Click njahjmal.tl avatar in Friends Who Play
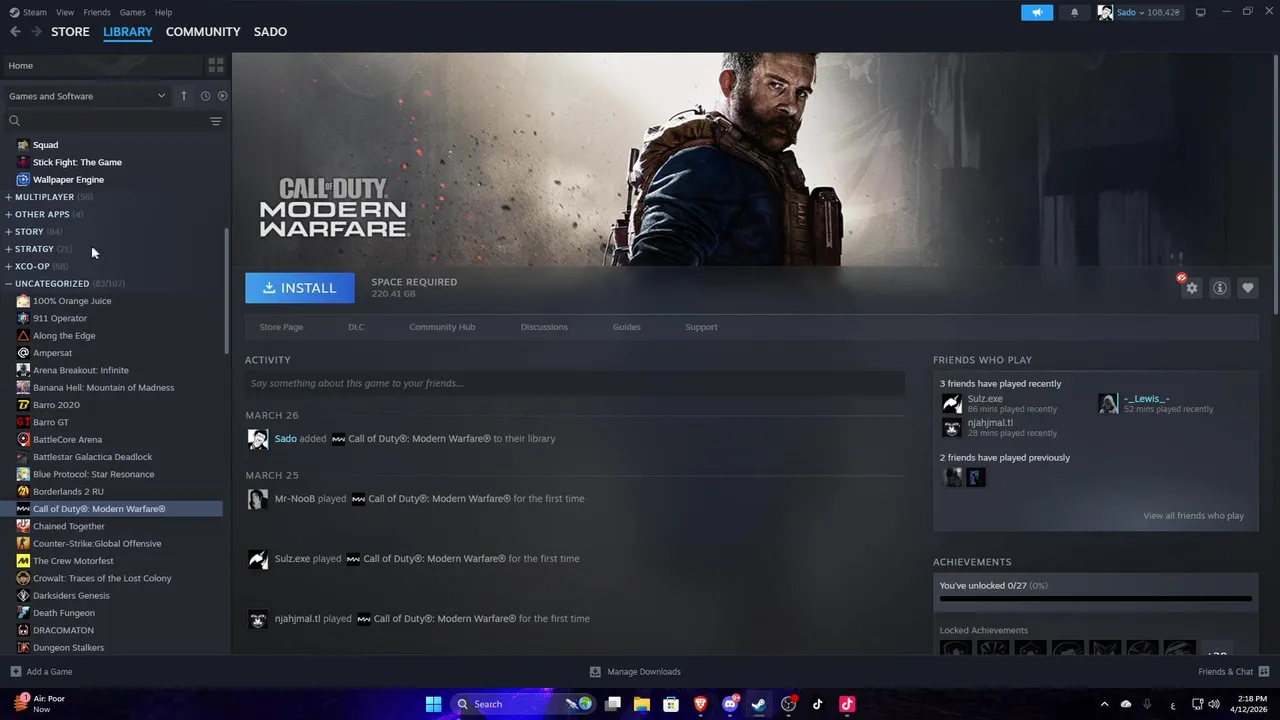 [952, 428]
